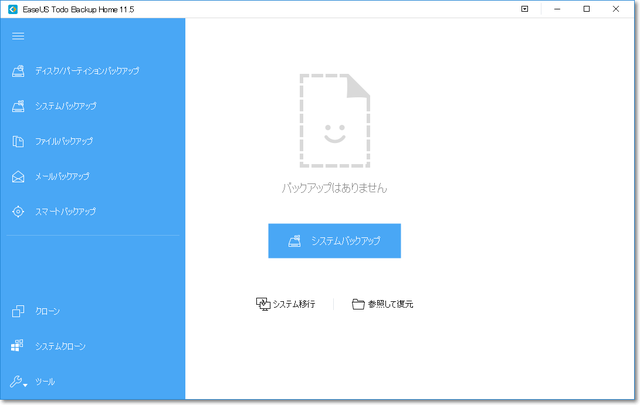Click the wrench icon for tools
Viewport: 640px width, 405px height.
coord(16,382)
